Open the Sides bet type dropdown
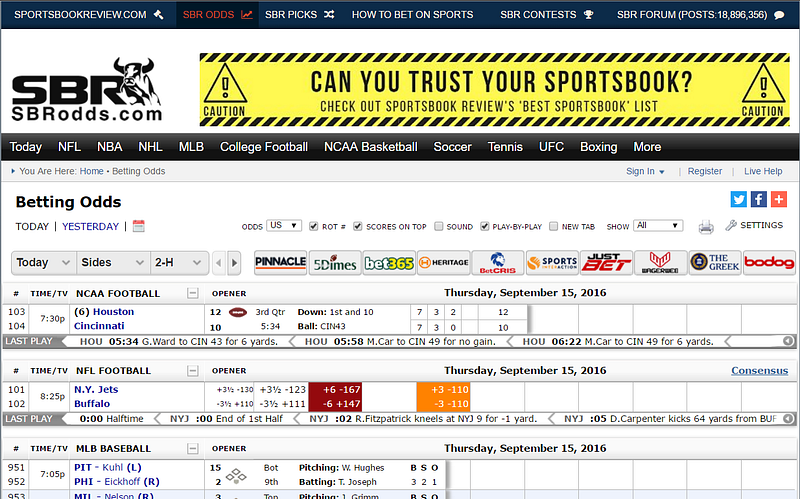The height and width of the screenshot is (499, 800). 113,263
